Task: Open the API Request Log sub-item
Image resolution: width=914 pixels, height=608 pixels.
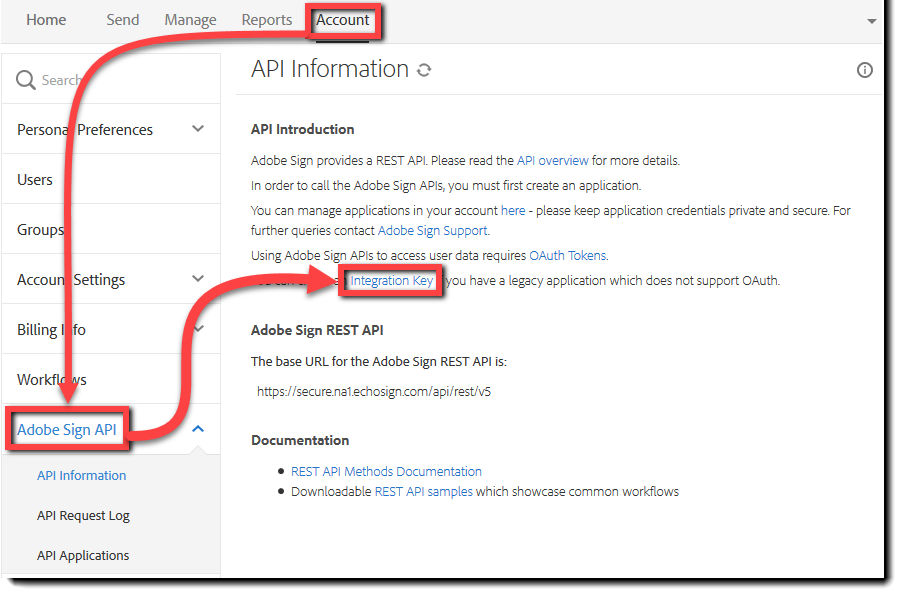Action: tap(83, 516)
